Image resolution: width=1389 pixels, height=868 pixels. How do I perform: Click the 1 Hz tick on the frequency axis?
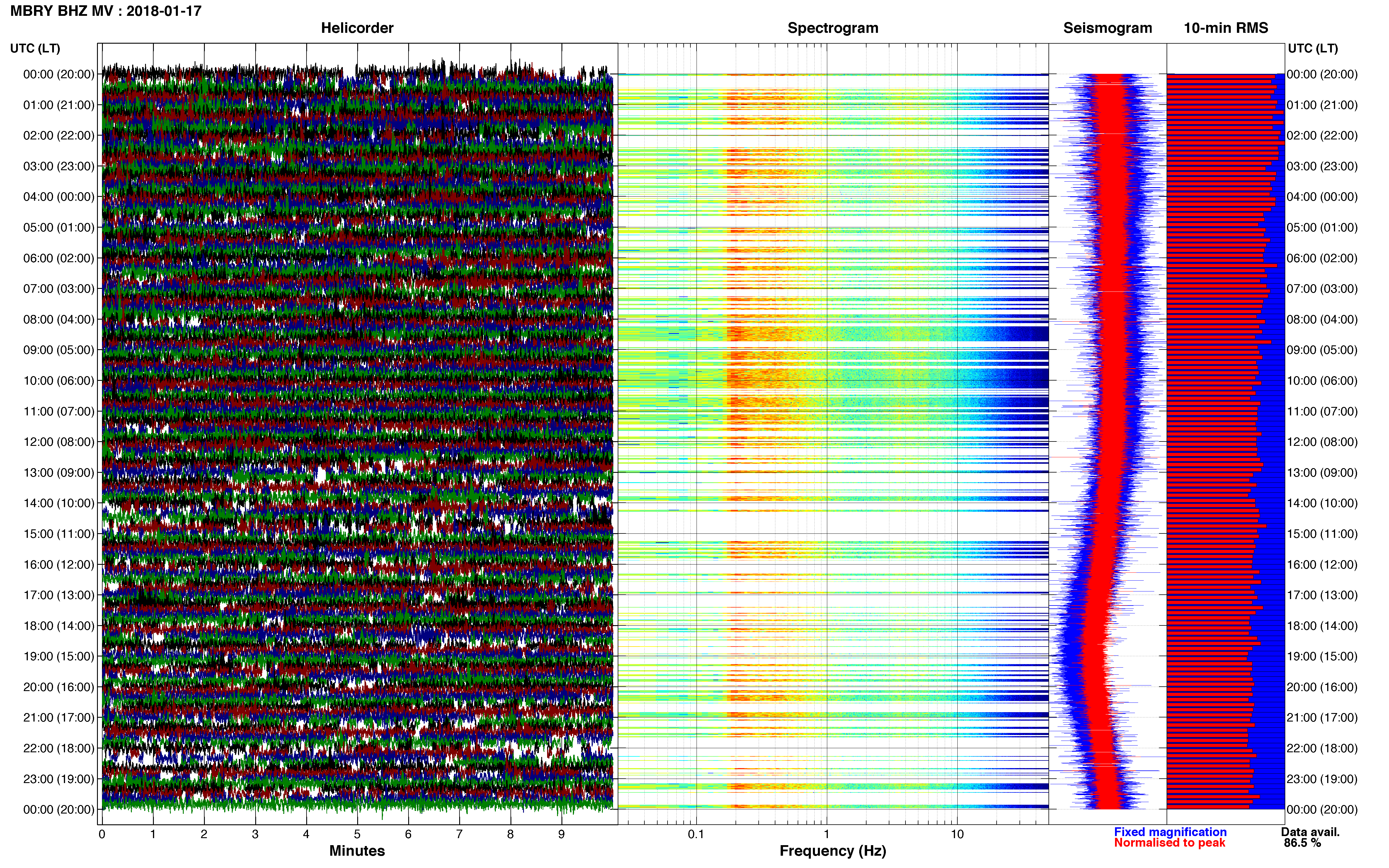click(x=826, y=834)
